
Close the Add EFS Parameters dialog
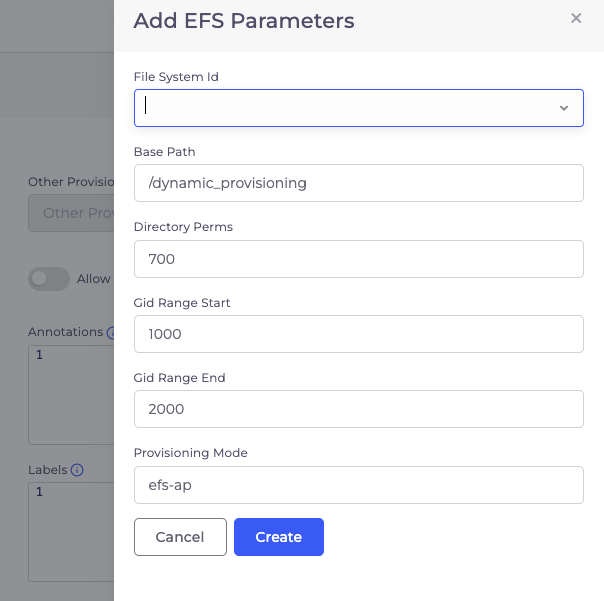(x=576, y=18)
